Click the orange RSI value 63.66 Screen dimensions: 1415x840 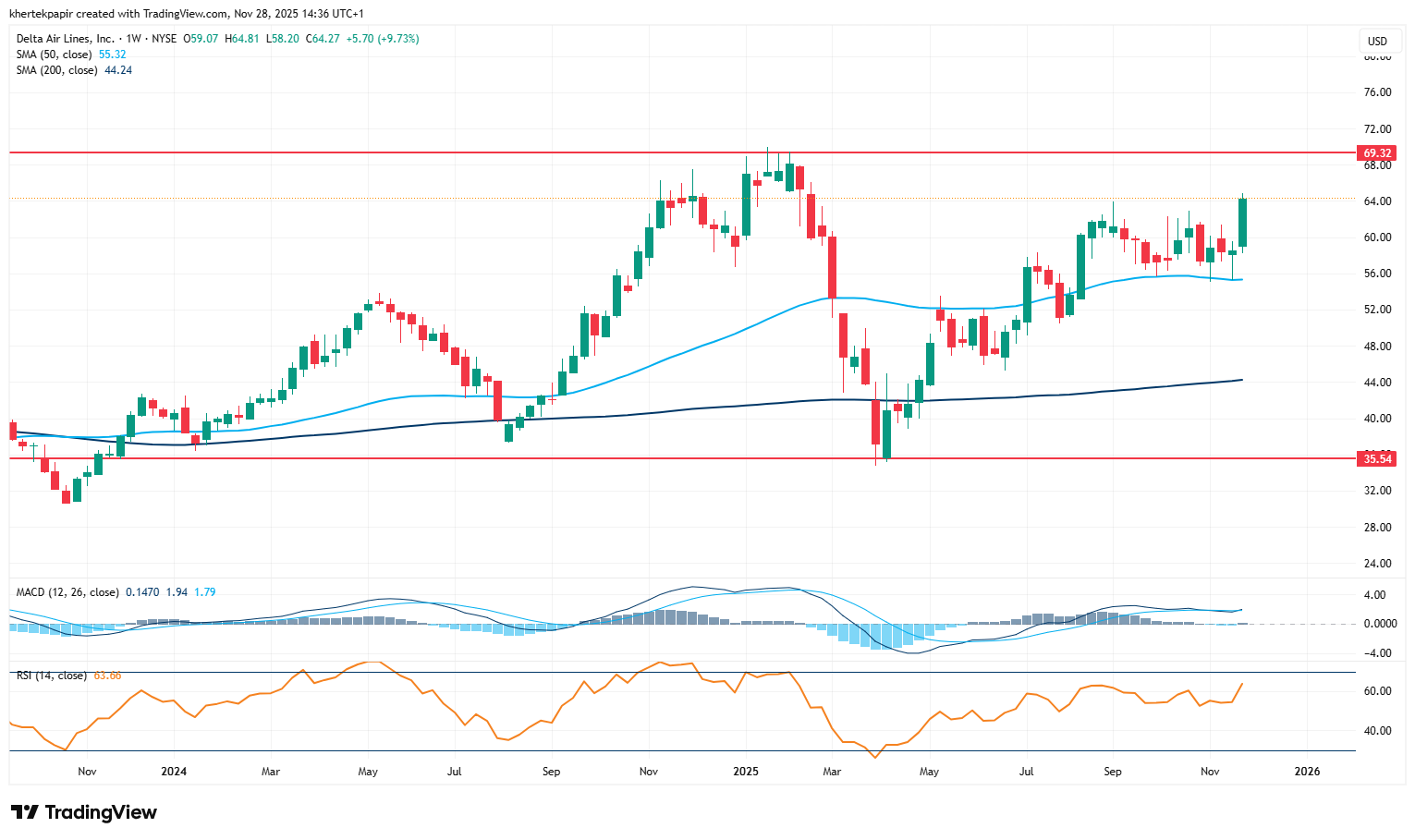107,676
